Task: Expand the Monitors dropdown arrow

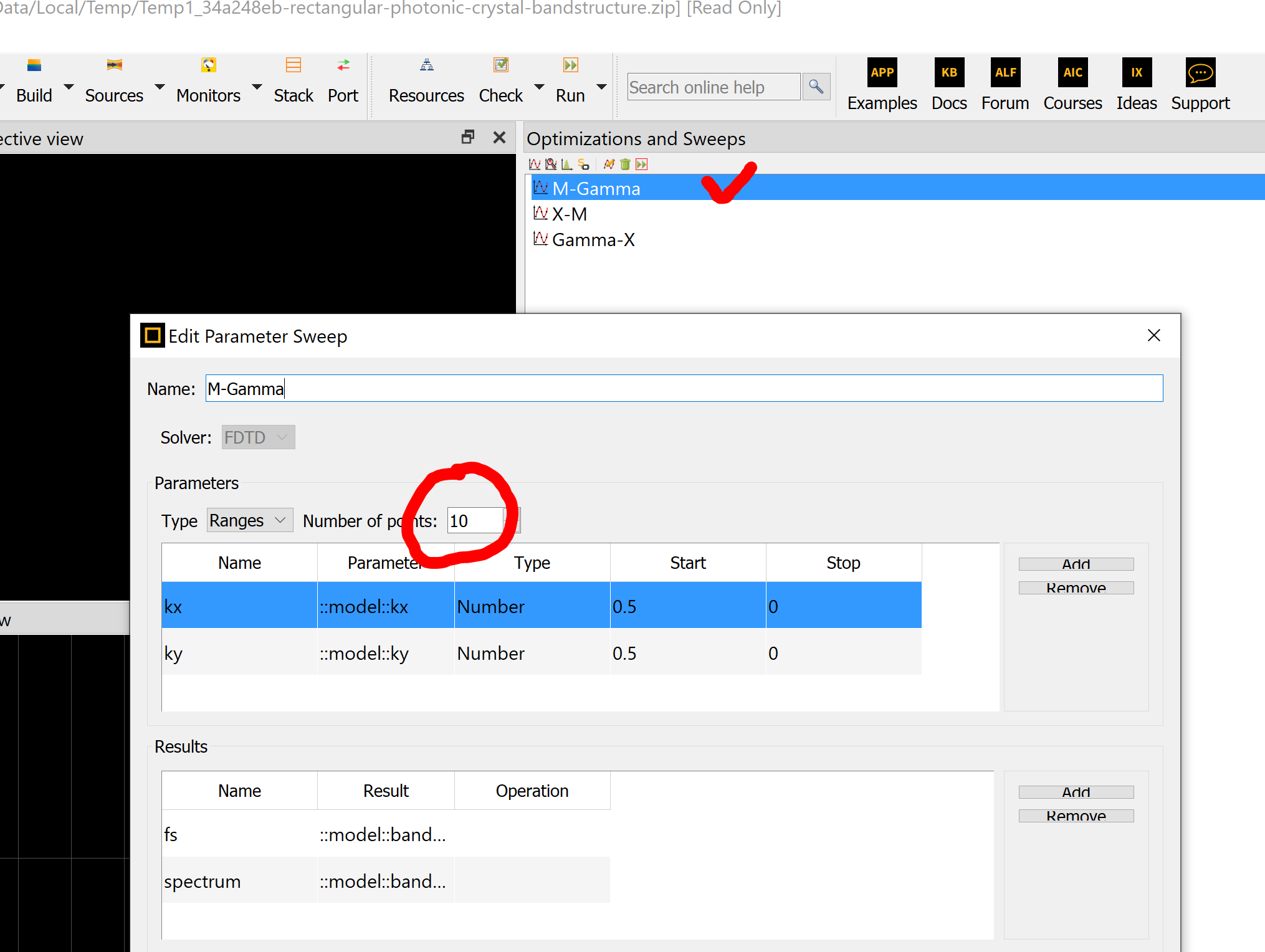Action: tap(257, 87)
